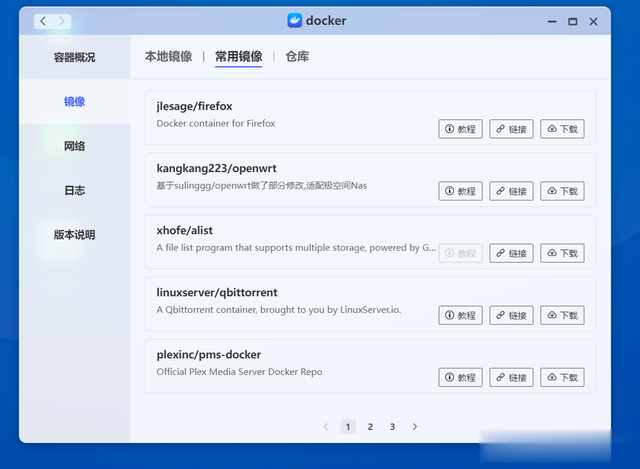Click the previous page chevron
Image resolution: width=640 pixels, height=469 pixels.
tap(326, 427)
